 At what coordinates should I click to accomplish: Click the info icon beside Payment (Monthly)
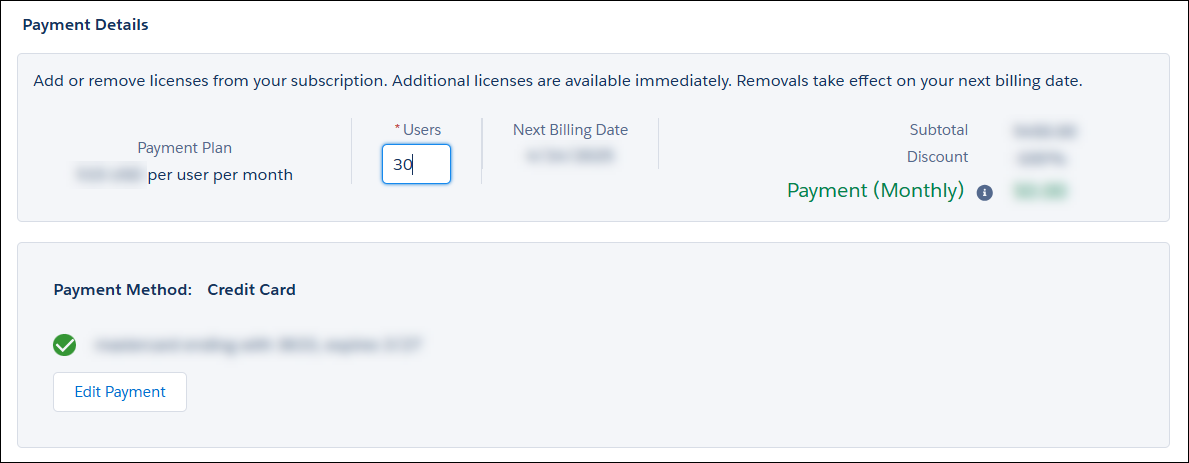coord(984,192)
